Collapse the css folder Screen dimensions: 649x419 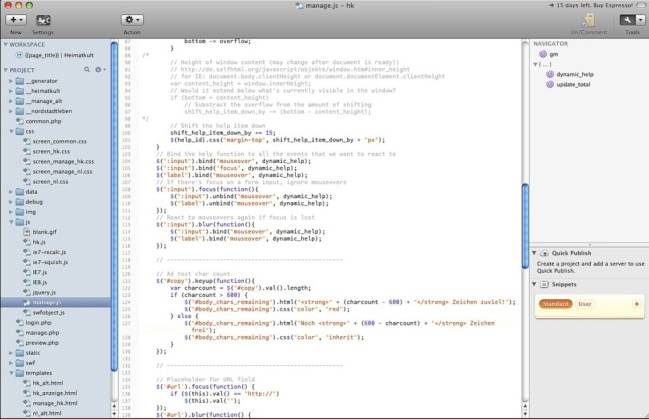11,131
